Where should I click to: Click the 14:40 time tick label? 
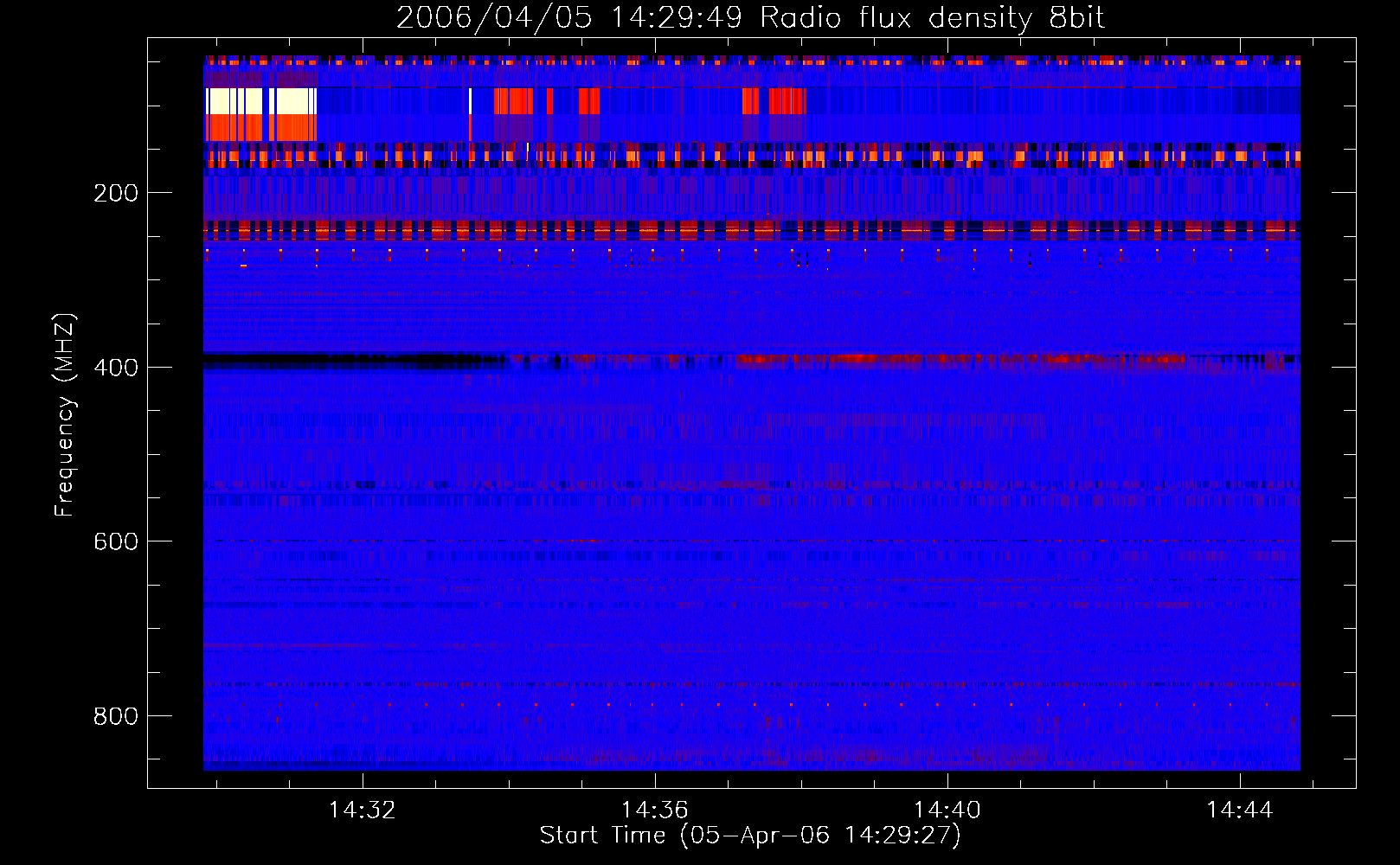tap(947, 810)
